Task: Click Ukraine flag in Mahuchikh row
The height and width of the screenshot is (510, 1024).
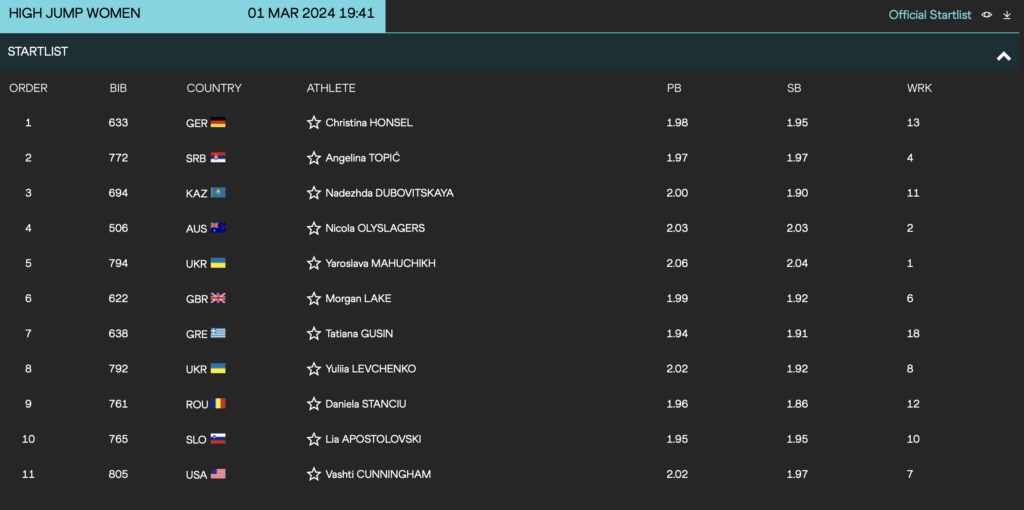Action: [x=218, y=264]
